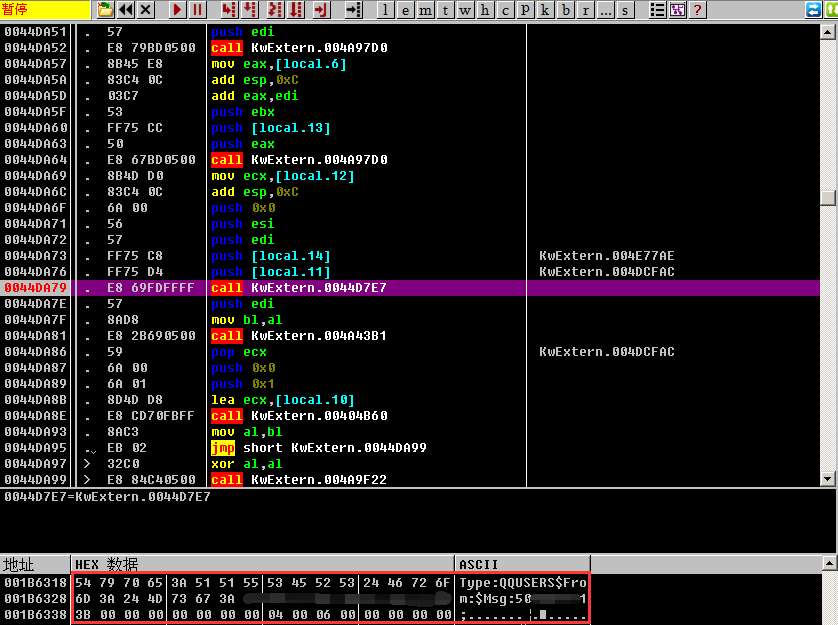Image resolution: width=838 pixels, height=625 pixels.
Task: Click the 'HEX 数据' column header
Action: (262, 564)
